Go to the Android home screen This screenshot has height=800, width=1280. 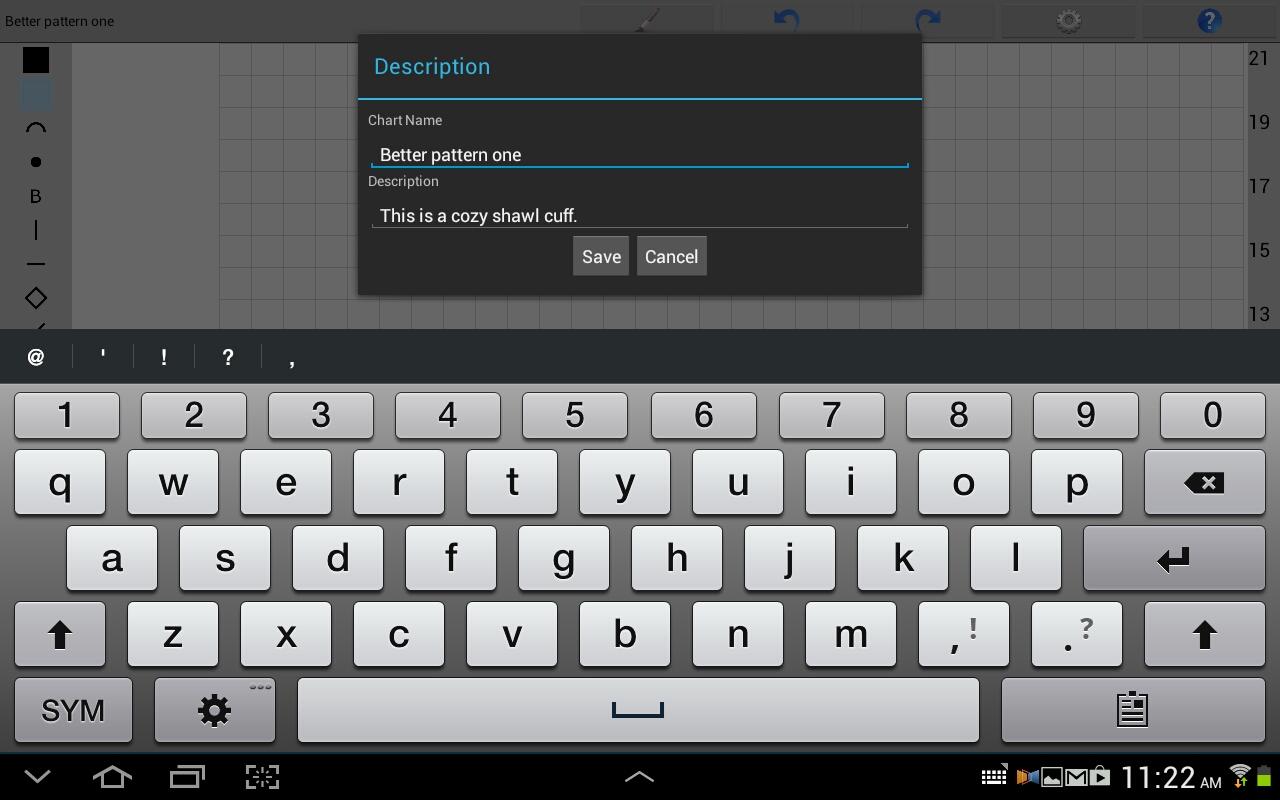[112, 777]
